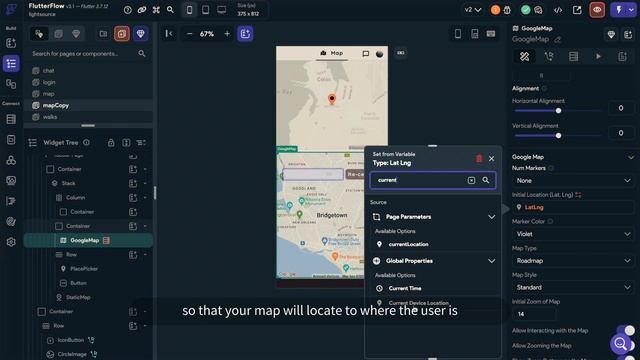Close the Set from Variable popup
640x360 pixels.
pos(491,158)
